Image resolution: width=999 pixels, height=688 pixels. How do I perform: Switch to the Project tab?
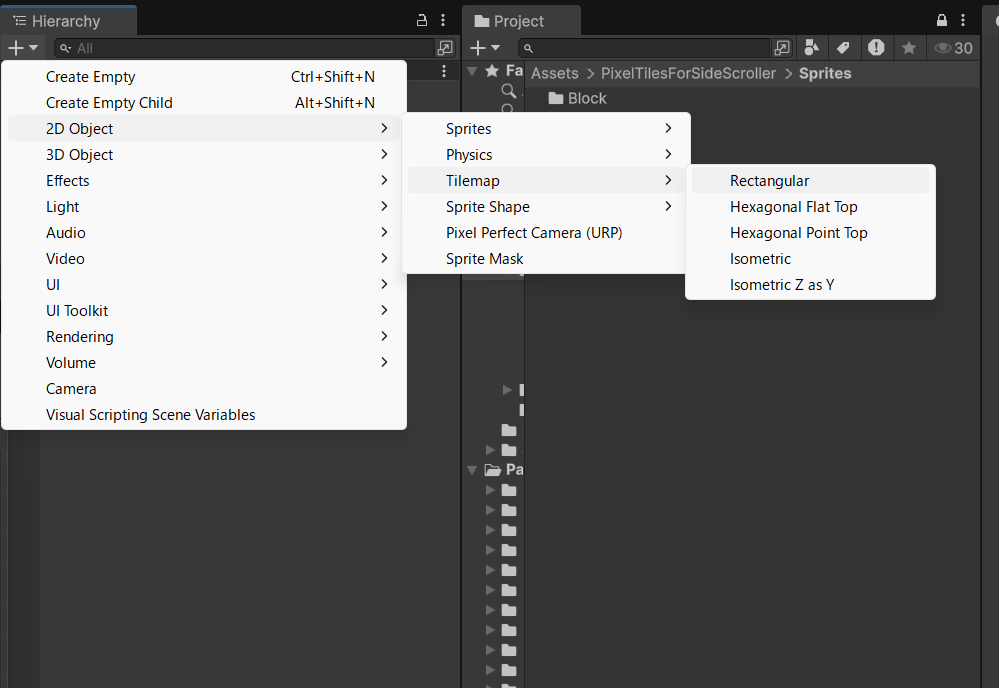[x=521, y=20]
